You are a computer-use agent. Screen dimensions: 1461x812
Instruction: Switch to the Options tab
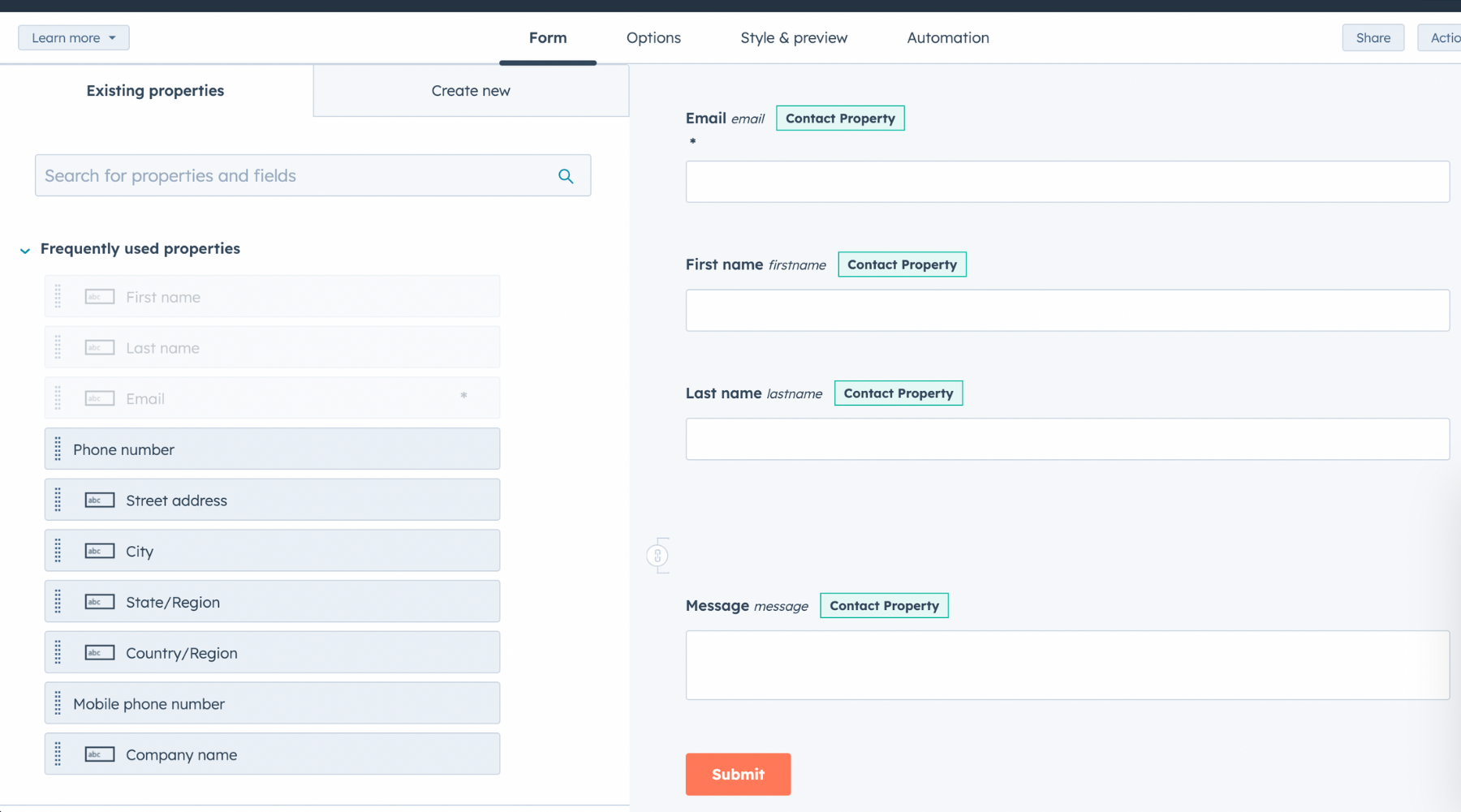point(653,38)
